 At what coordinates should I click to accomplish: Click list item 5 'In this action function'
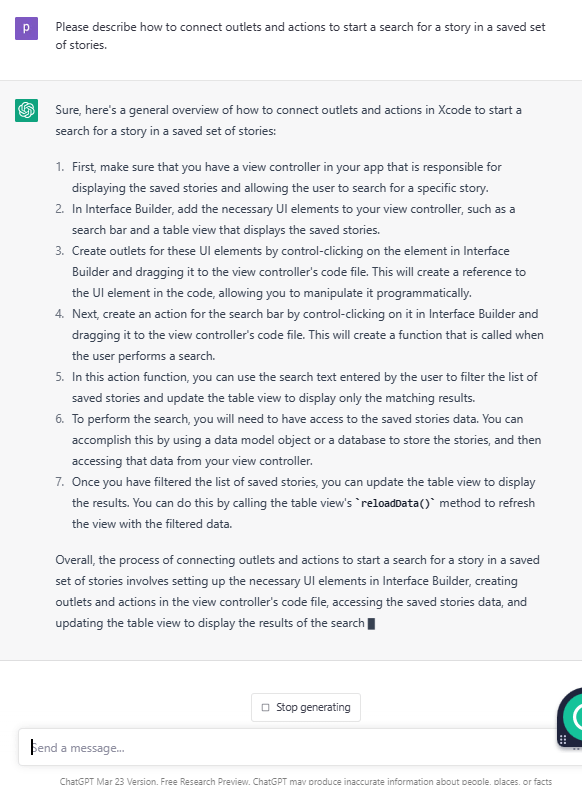tap(305, 387)
